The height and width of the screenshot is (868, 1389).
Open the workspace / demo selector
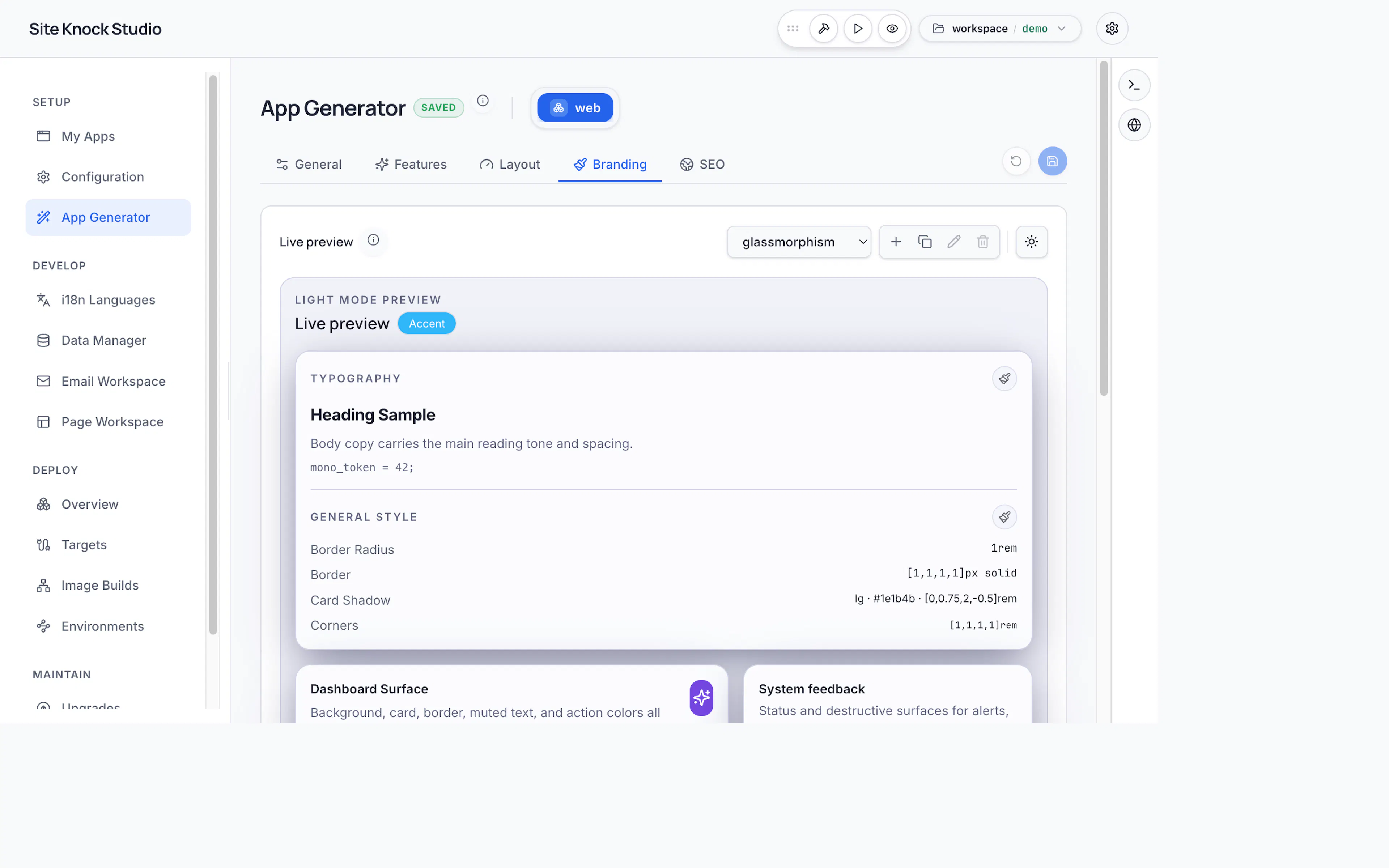click(1000, 29)
